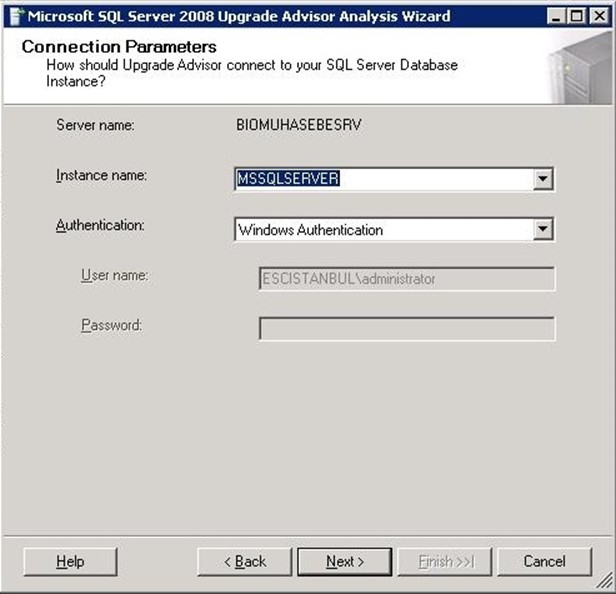Click the Connection Parameters heading

tap(119, 47)
